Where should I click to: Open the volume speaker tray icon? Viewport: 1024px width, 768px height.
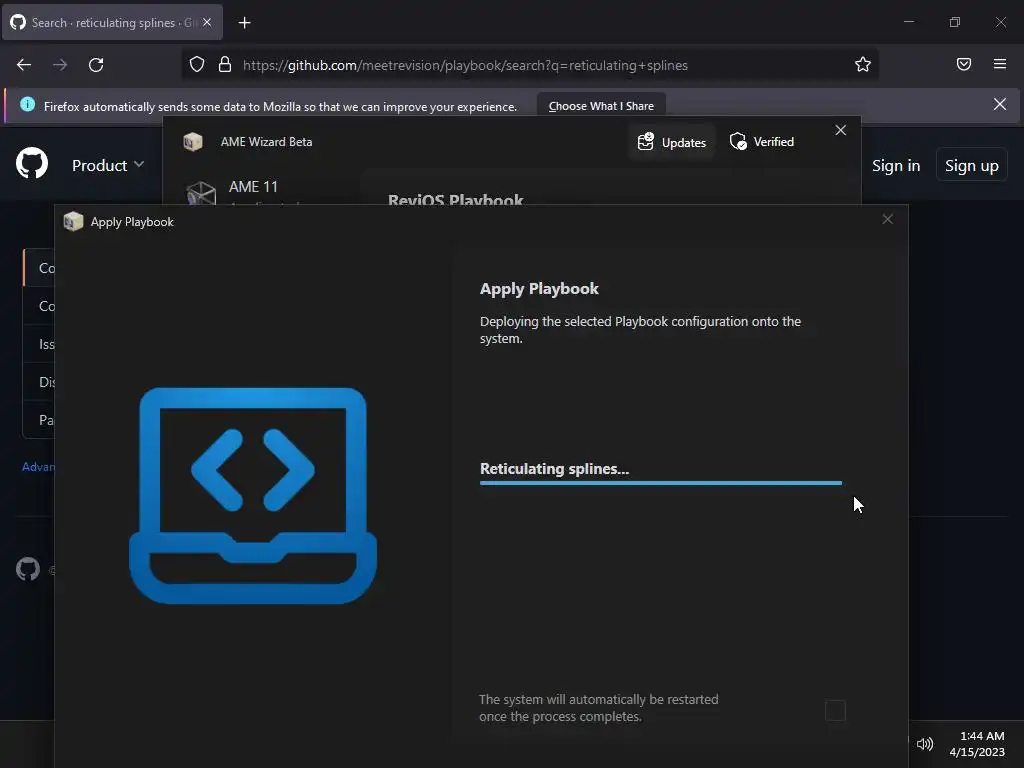point(924,743)
